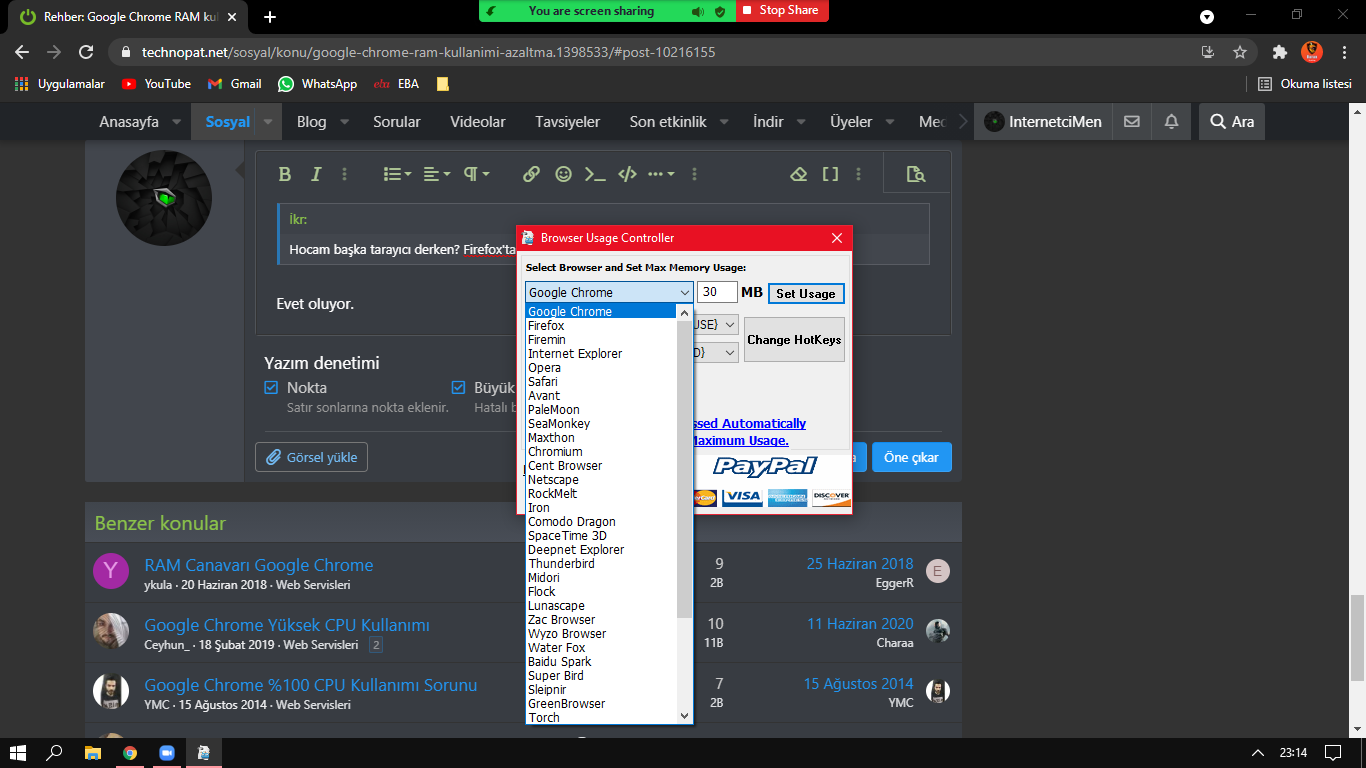Open the Okuma listesi reading list
This screenshot has width=1366, height=768.
(x=1305, y=84)
